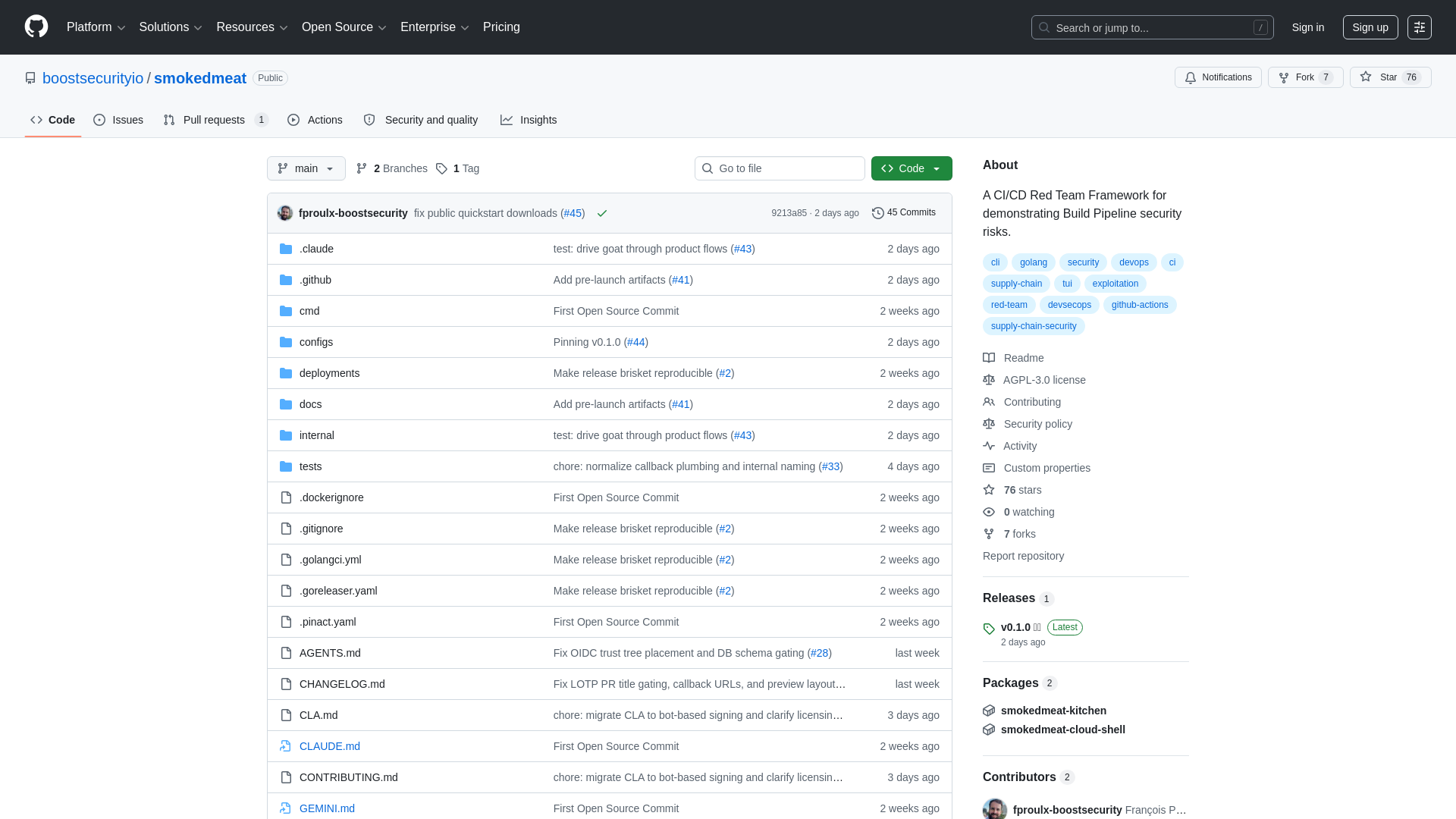1456x819 pixels.
Task: Click the Contributing people icon
Action: tap(989, 402)
